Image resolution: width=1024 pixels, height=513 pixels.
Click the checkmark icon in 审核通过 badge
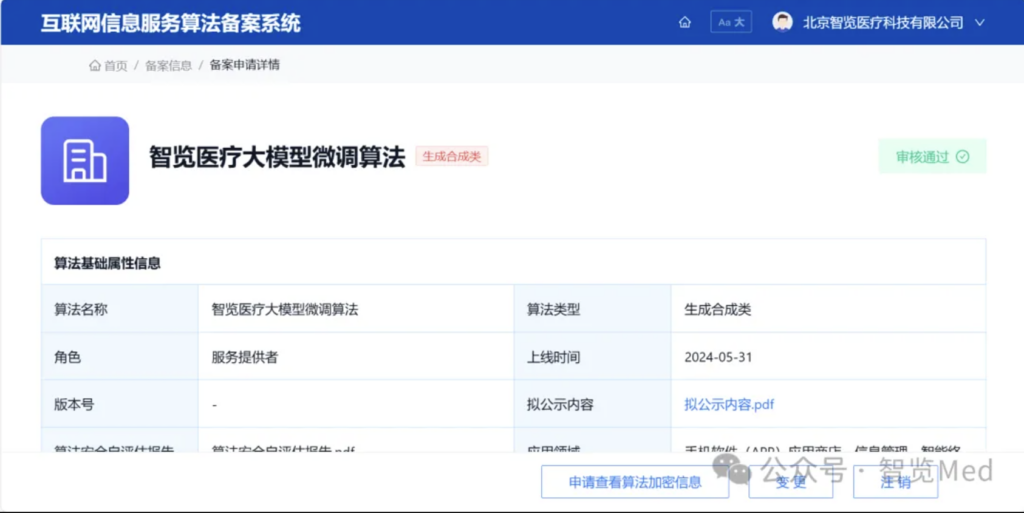(x=963, y=157)
